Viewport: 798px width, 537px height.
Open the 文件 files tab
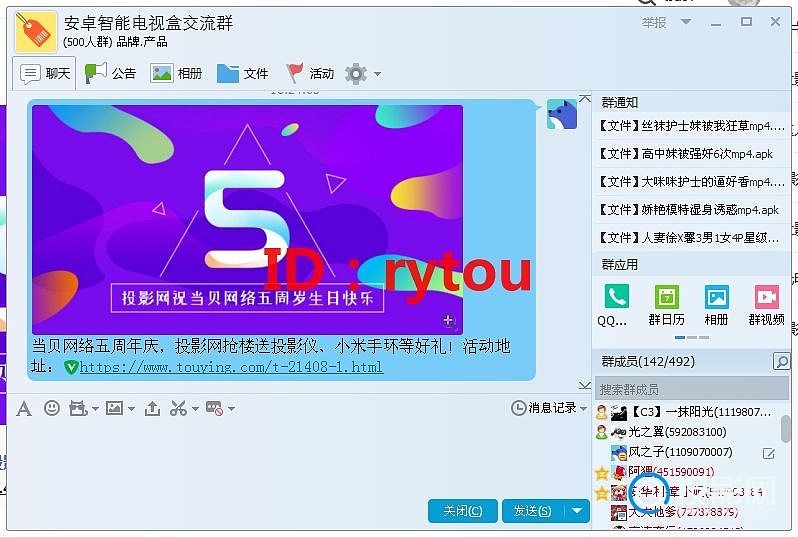pyautogui.click(x=242, y=73)
